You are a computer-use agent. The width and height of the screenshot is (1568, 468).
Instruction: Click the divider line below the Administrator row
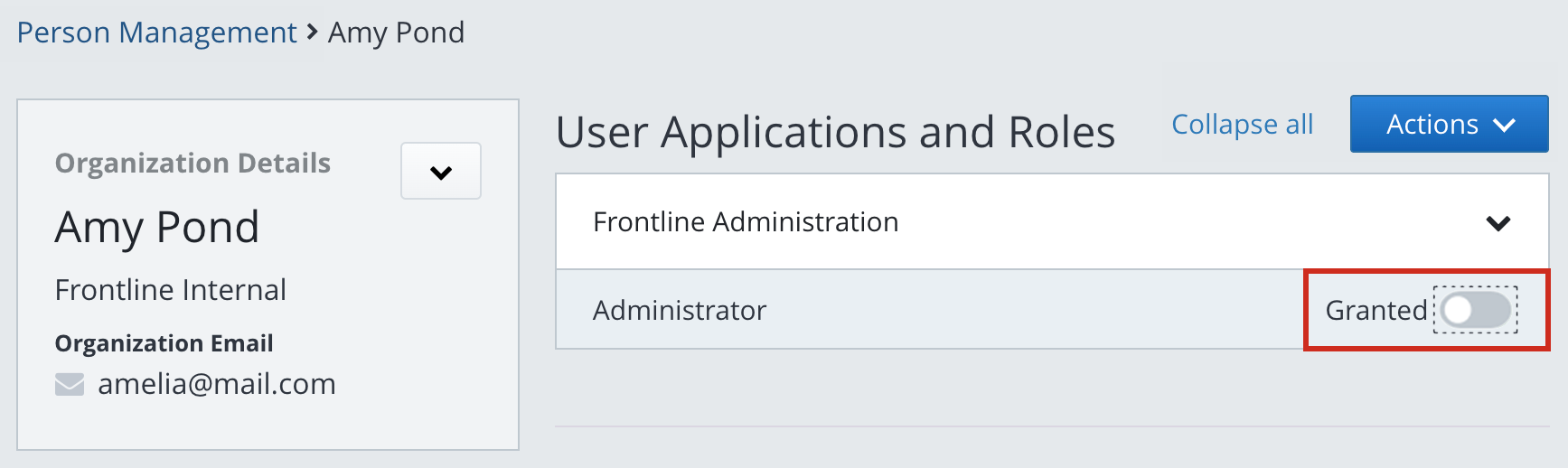(1052, 426)
